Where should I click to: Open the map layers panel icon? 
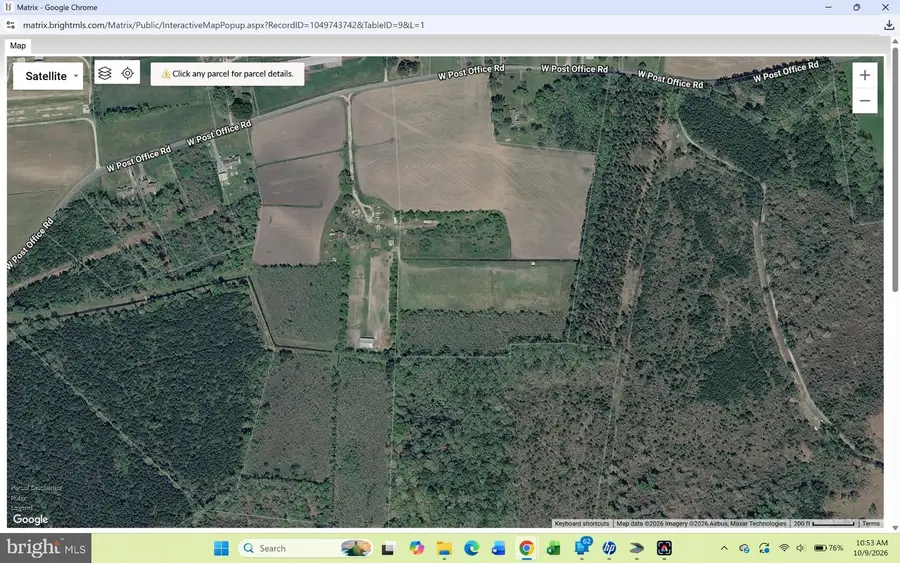point(104,73)
